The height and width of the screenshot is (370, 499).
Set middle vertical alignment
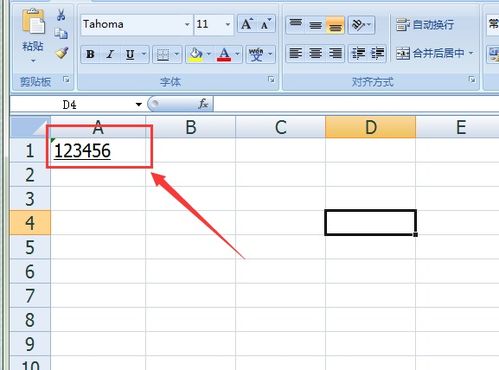click(315, 25)
